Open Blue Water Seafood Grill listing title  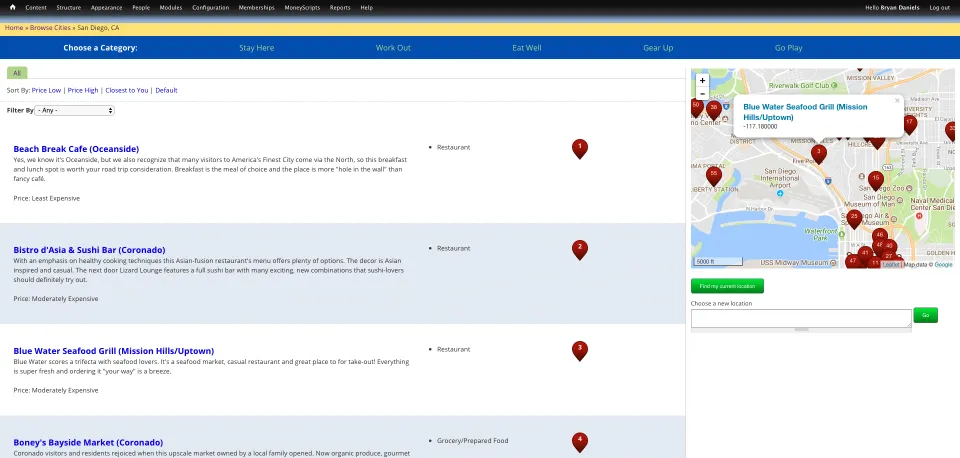(x=114, y=351)
